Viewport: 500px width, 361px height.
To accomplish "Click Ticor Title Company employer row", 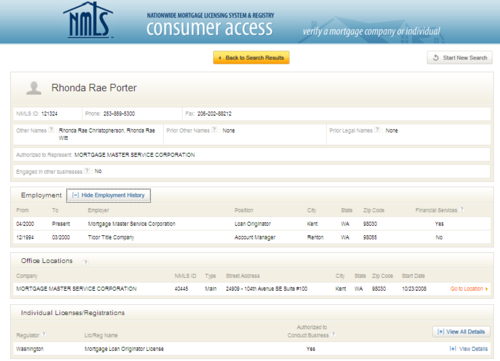I will tap(252, 237).
